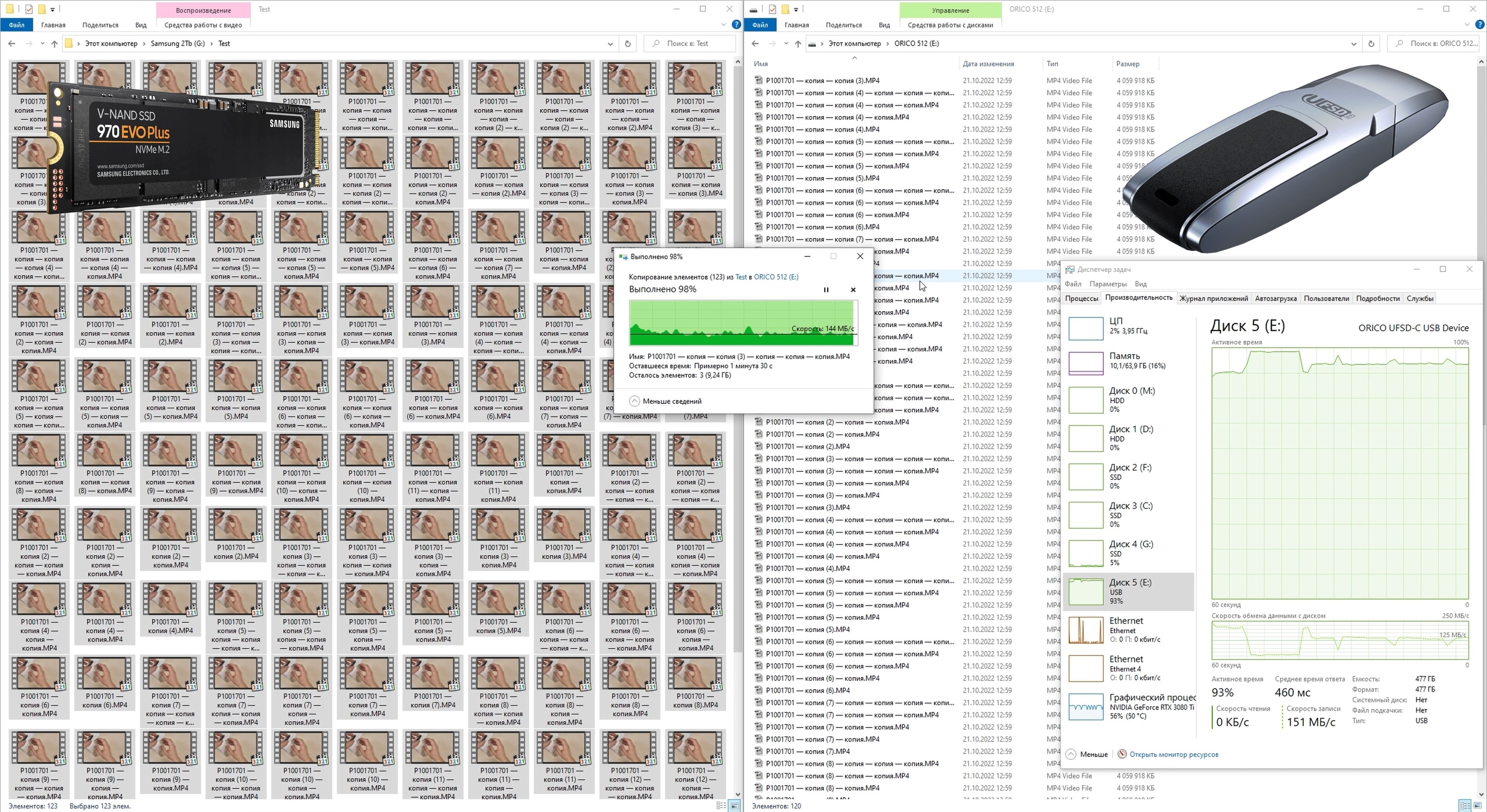Image resolution: width=1487 pixels, height=812 pixels.
Task: Open recent locations dropdown in ORICO window
Action: tap(786, 43)
